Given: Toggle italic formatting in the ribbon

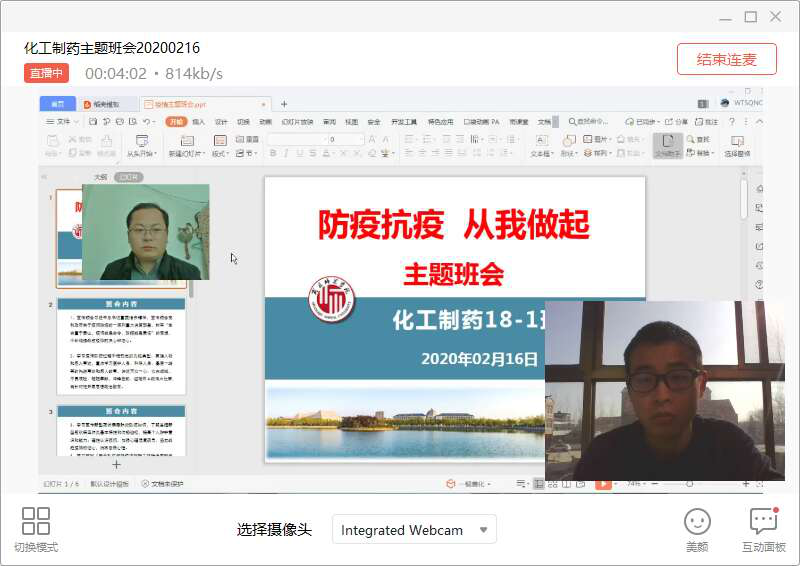Looking at the screenshot, I should (286, 154).
